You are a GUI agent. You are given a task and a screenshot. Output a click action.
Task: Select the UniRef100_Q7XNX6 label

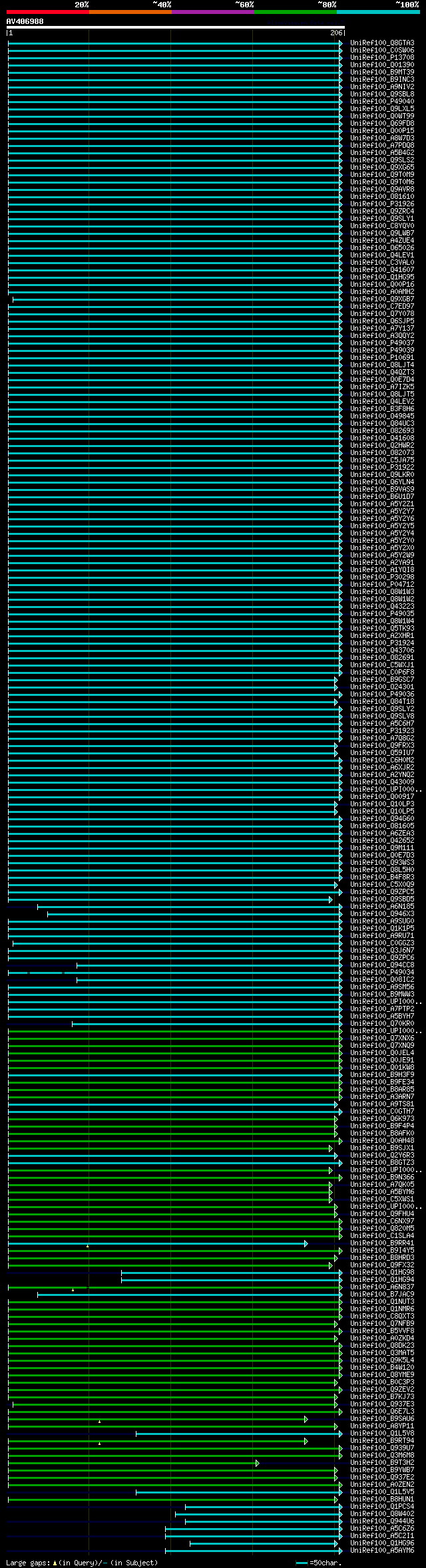point(382,1038)
